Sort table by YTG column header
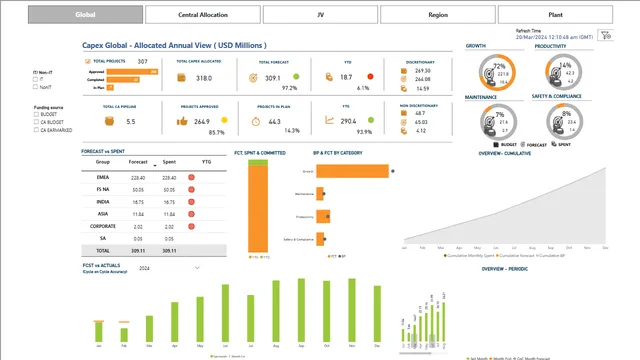This screenshot has width=640, height=360. 207,162
